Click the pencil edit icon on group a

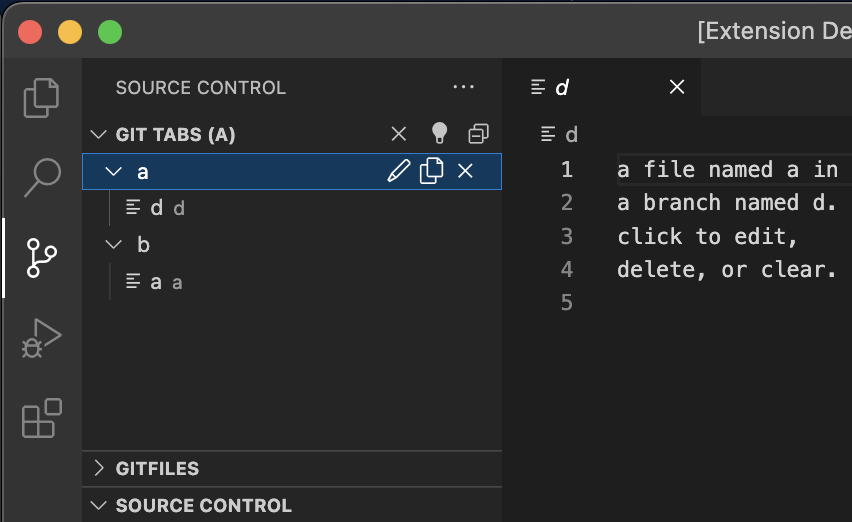coord(398,171)
